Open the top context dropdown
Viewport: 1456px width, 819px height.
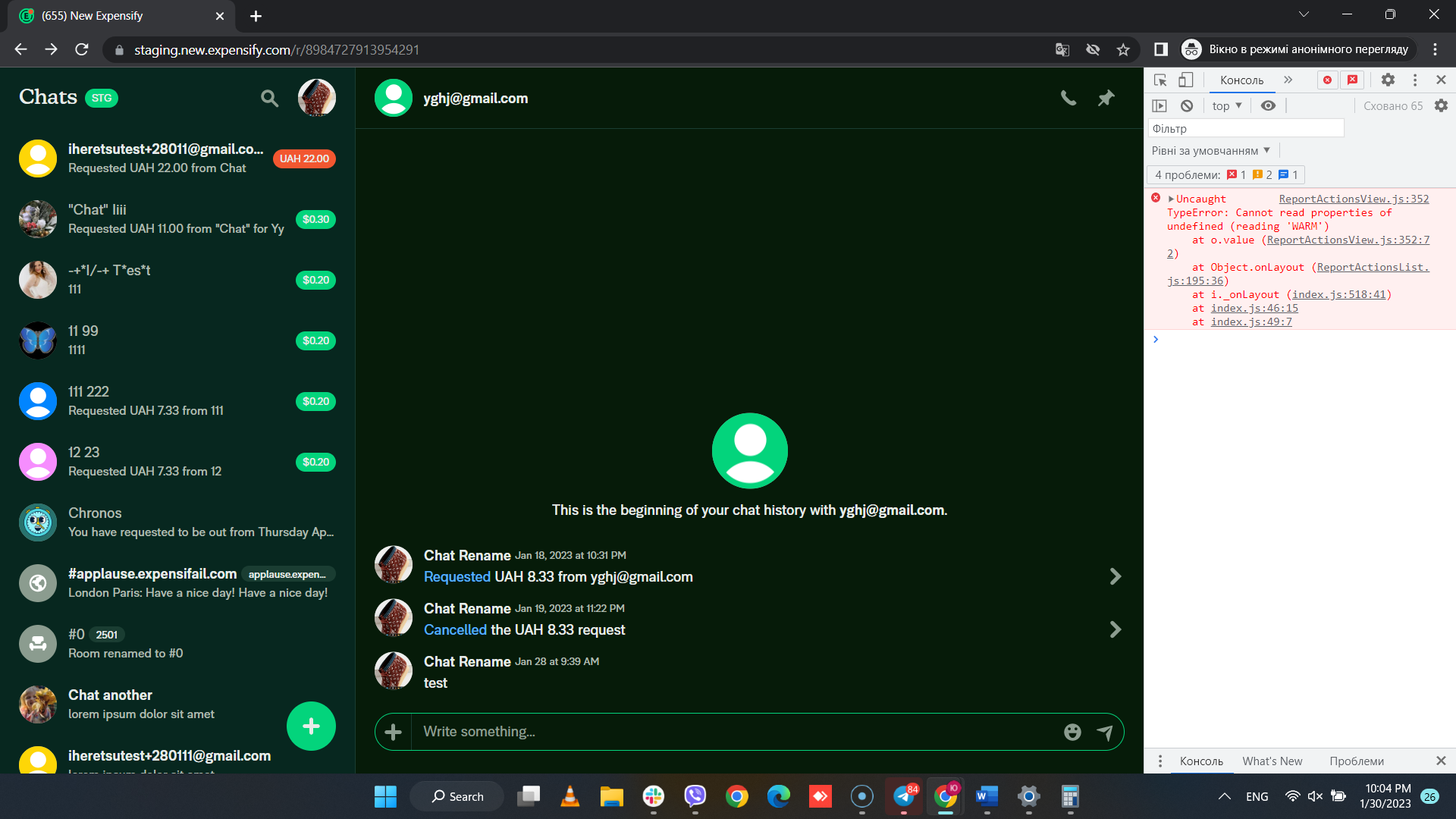point(1227,106)
